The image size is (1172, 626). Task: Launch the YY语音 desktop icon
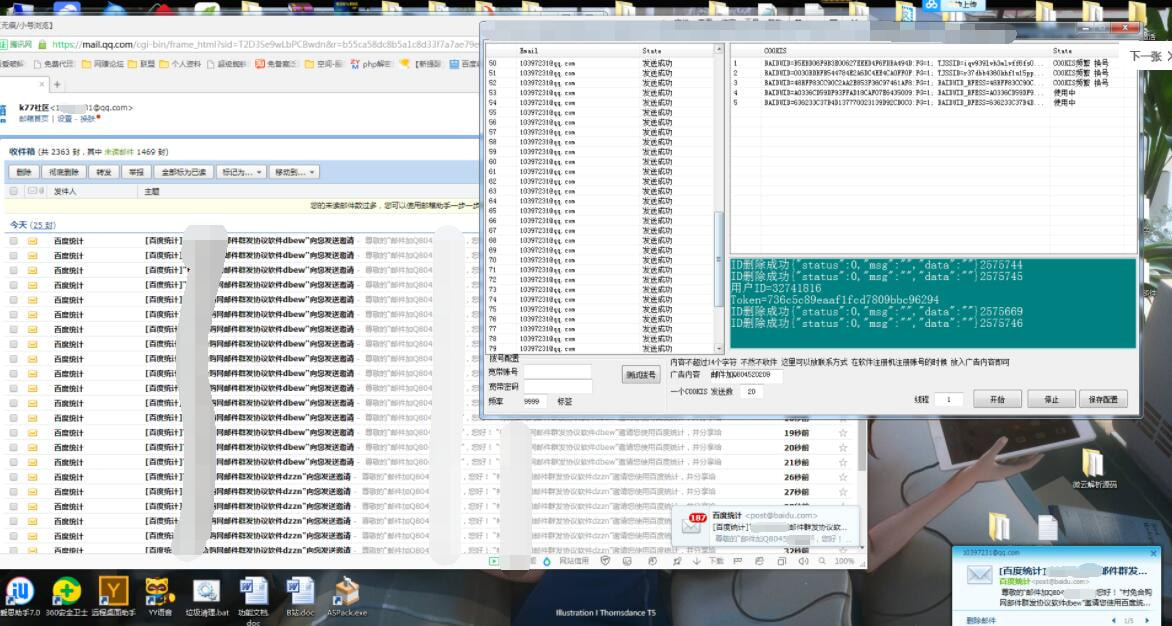coord(160,595)
